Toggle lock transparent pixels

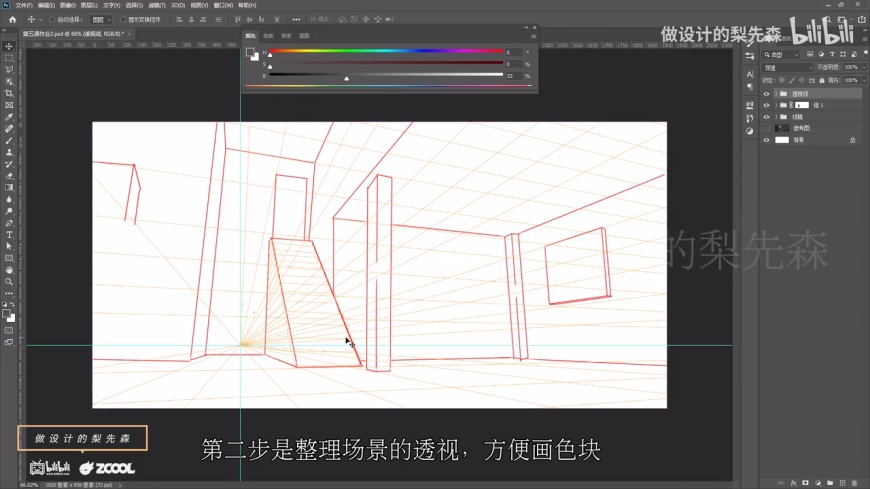coord(781,80)
